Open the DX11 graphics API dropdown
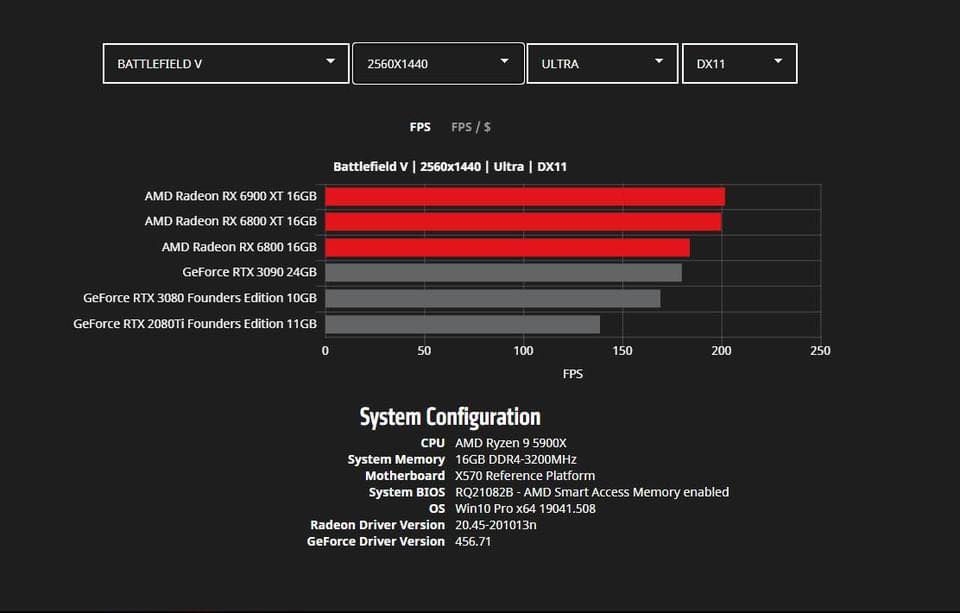960x613 pixels. pos(740,63)
